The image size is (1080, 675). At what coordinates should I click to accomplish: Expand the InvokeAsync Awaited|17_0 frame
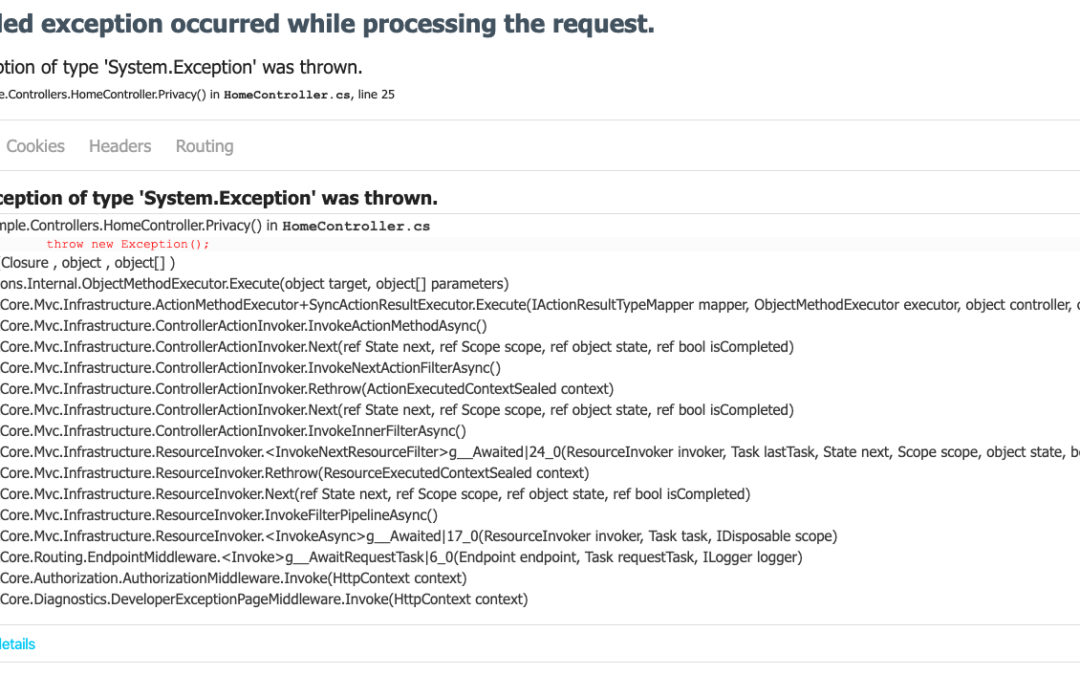[x=400, y=536]
